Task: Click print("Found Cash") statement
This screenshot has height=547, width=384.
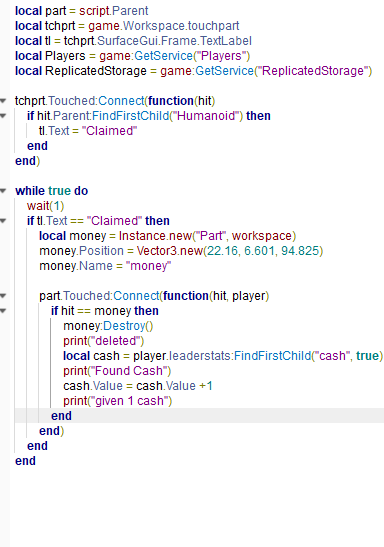Action: pos(117,371)
